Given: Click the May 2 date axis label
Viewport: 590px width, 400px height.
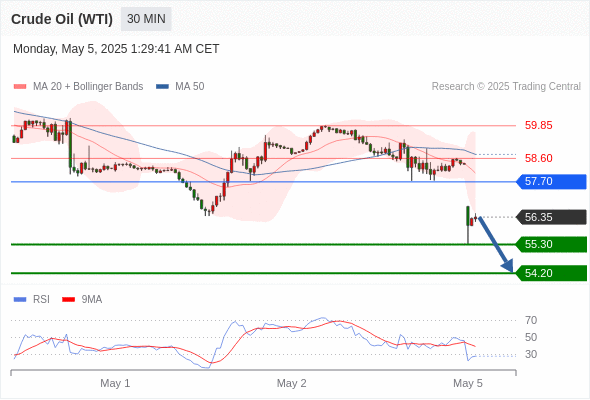Looking at the screenshot, I should coord(292,383).
